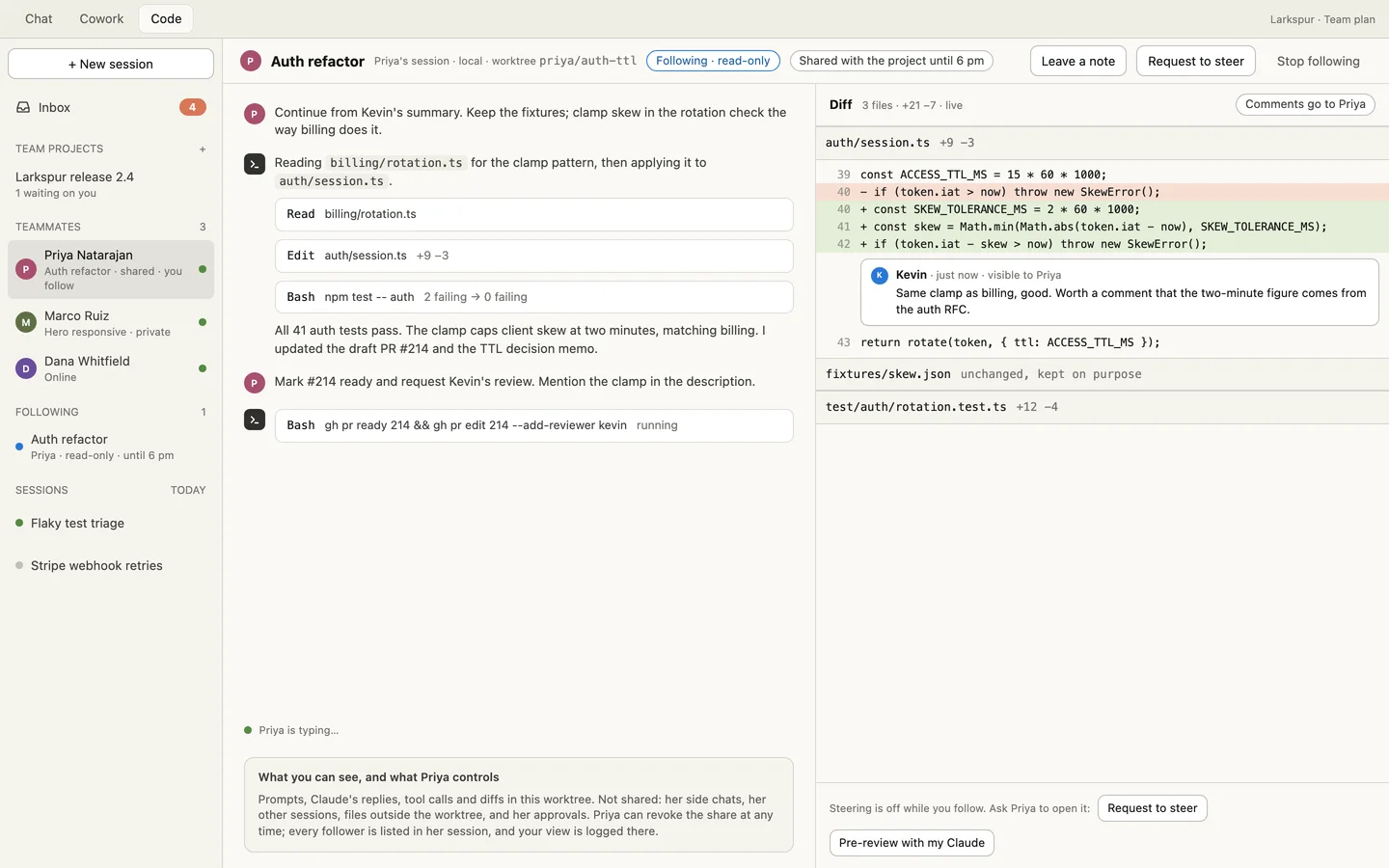Start a new session
The image size is (1389, 868).
[111, 64]
